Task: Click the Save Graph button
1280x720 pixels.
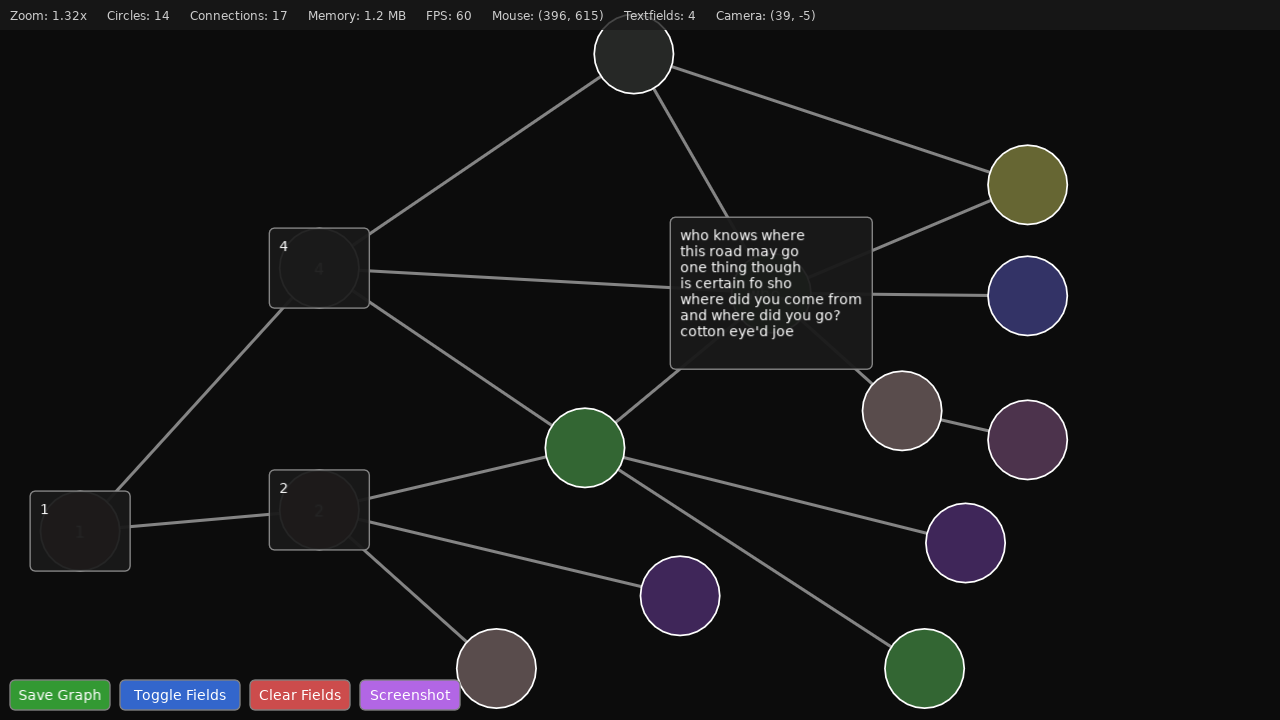Action: [60, 695]
